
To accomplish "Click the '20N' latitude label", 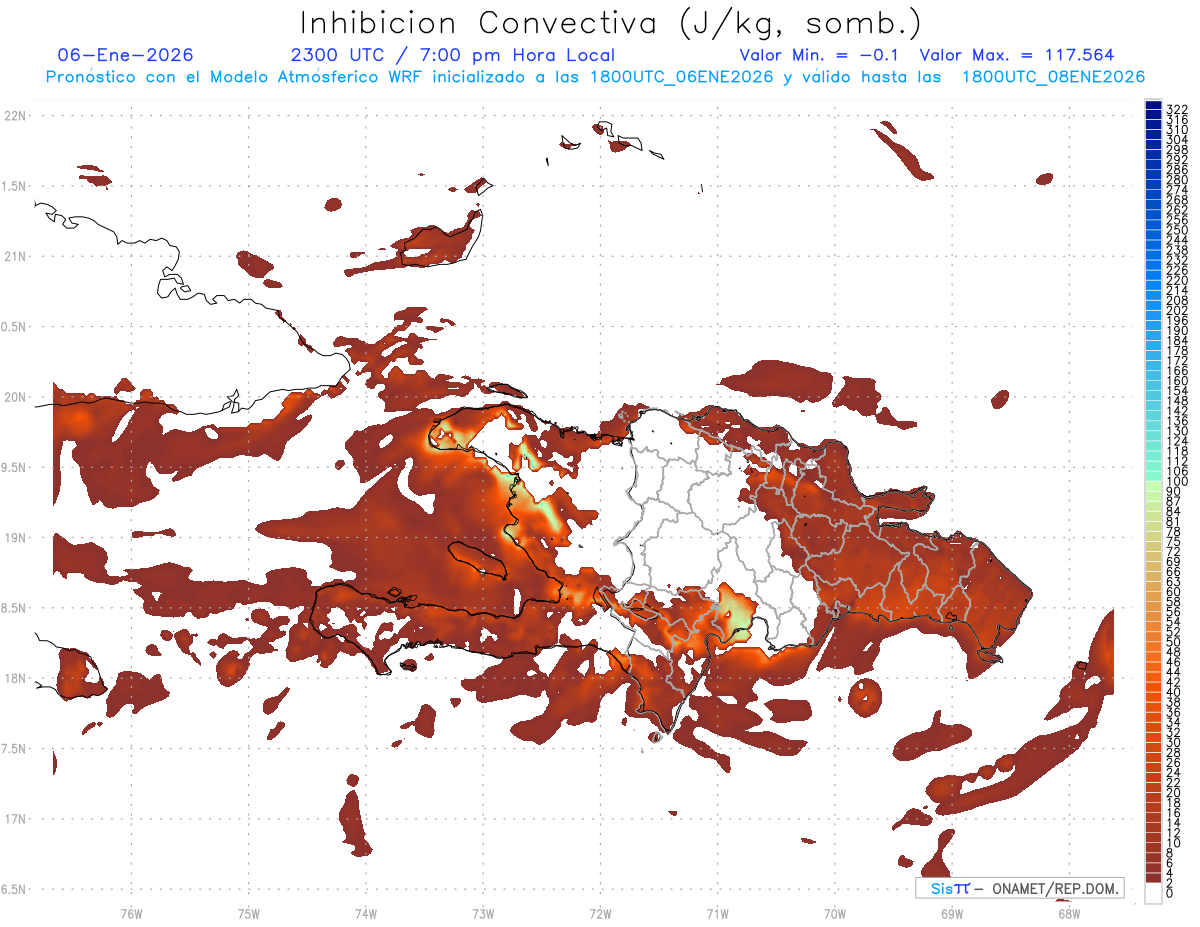I will click(x=15, y=397).
